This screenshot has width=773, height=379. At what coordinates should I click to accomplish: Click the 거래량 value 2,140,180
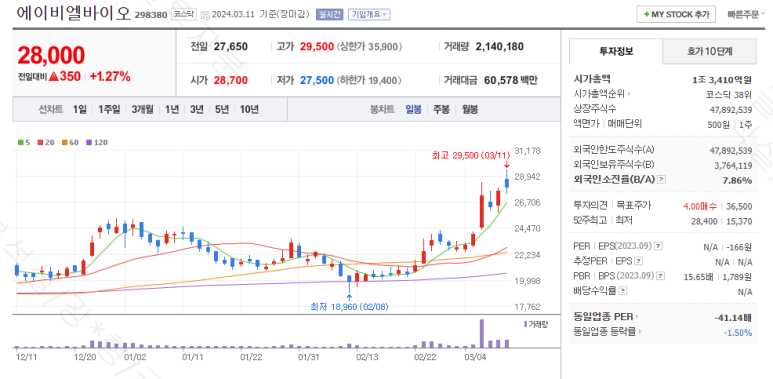[499, 47]
